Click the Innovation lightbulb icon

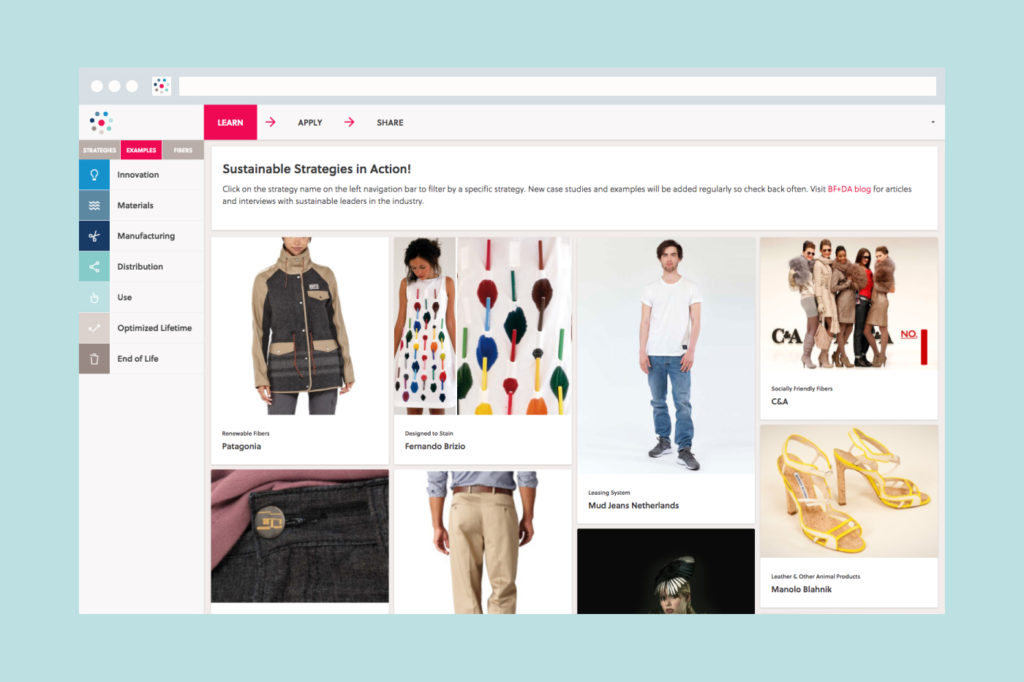(x=94, y=174)
